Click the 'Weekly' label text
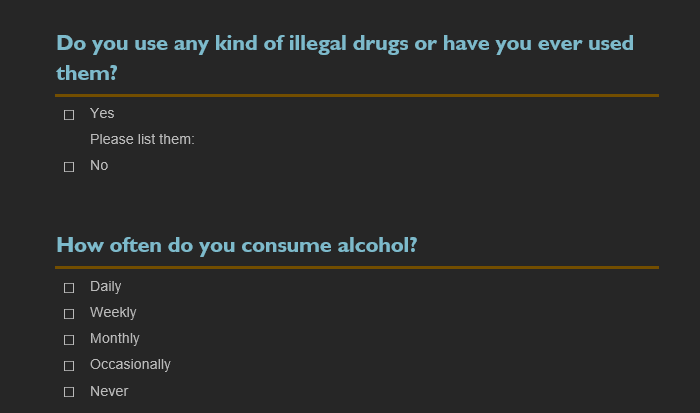 pos(113,312)
